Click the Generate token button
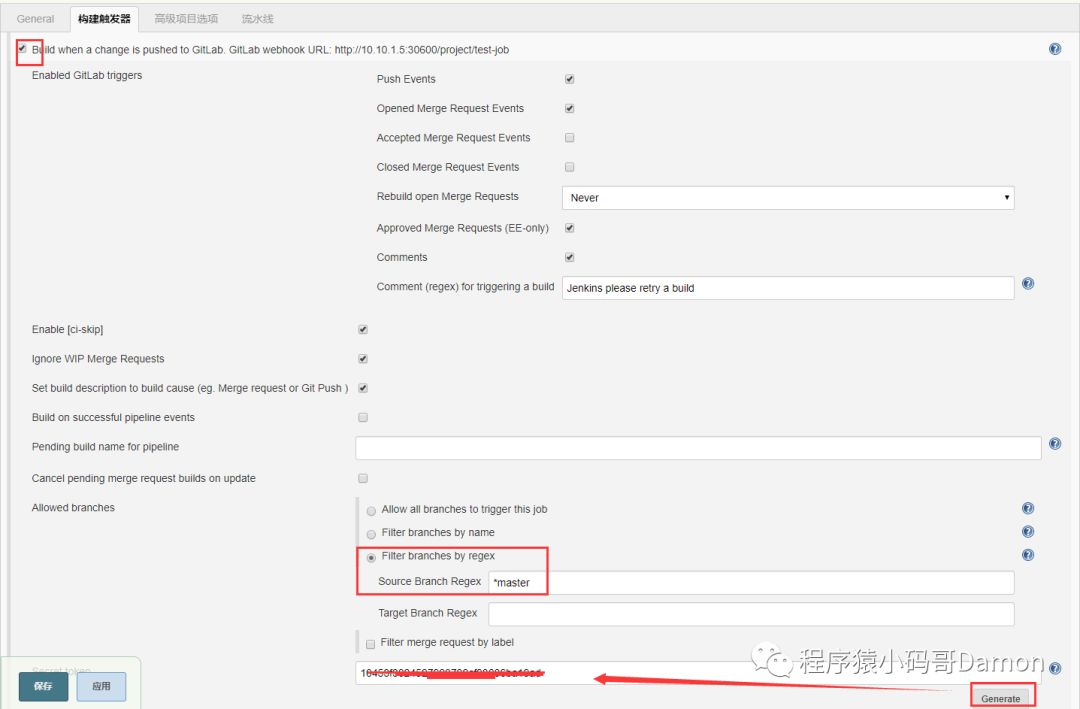 [1001, 698]
